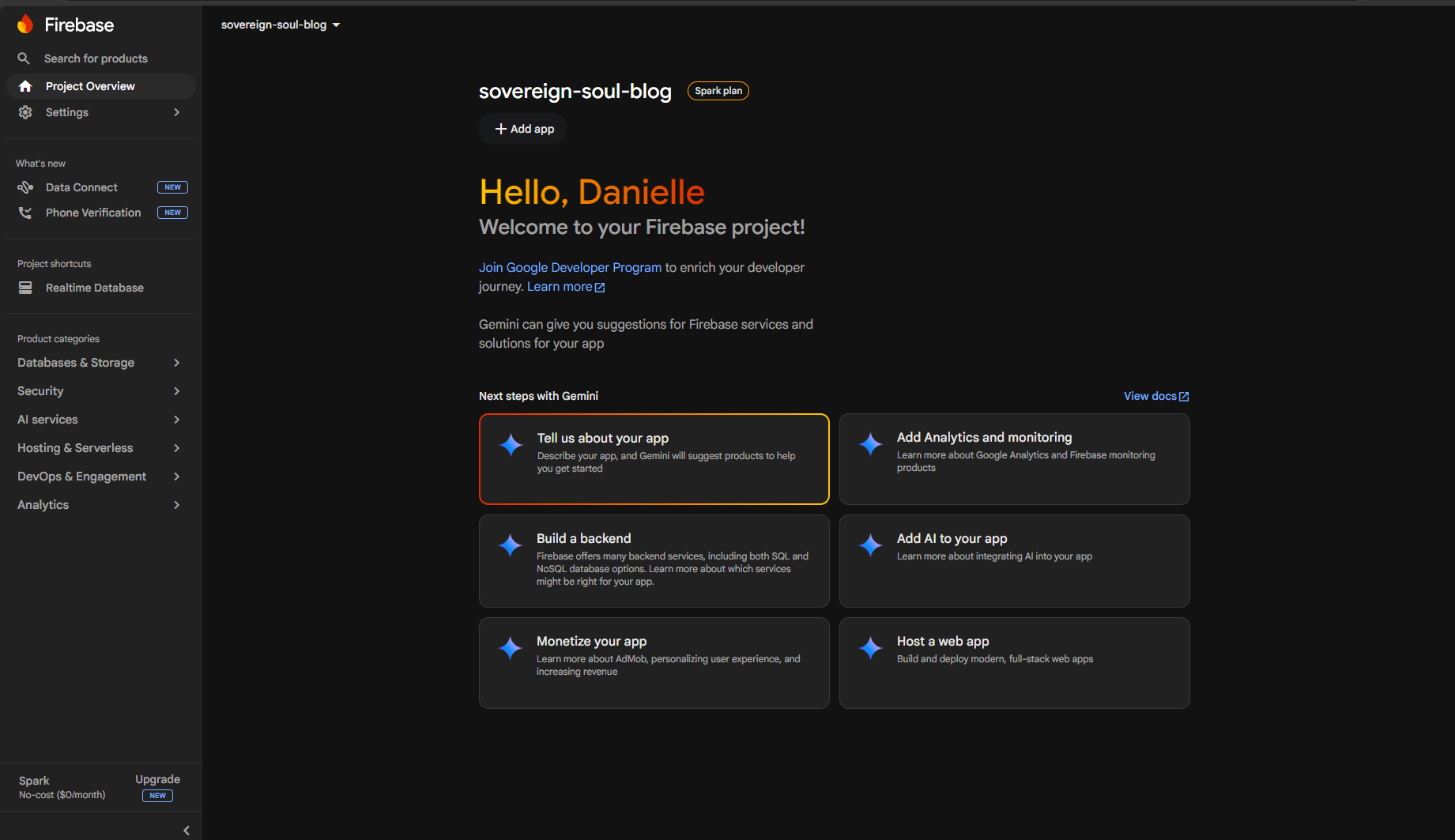The height and width of the screenshot is (840, 1455).
Task: Open the sovereign-soul-blog project dropdown
Action: click(x=281, y=24)
